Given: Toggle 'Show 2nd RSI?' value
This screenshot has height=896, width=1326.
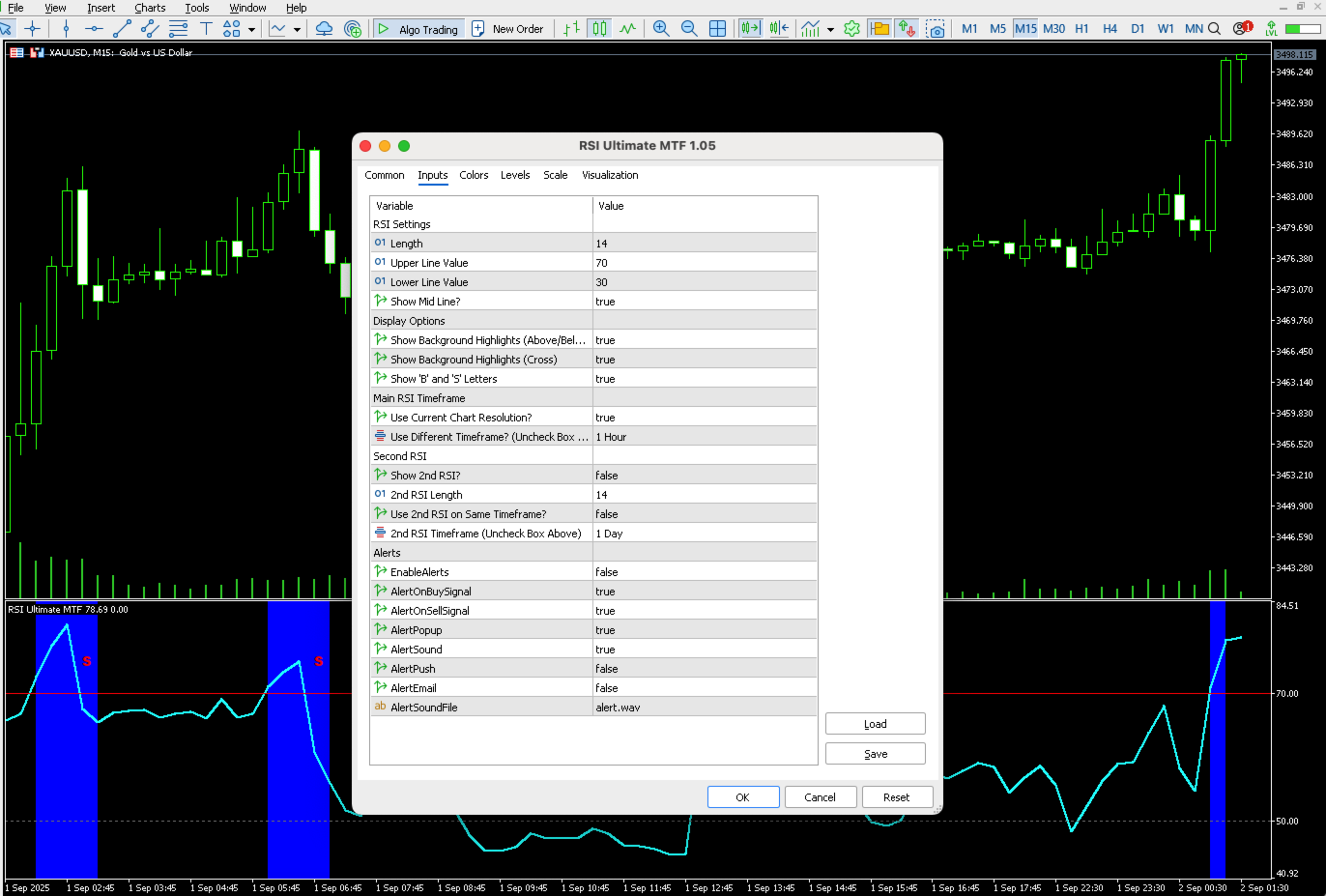Looking at the screenshot, I should [x=705, y=476].
